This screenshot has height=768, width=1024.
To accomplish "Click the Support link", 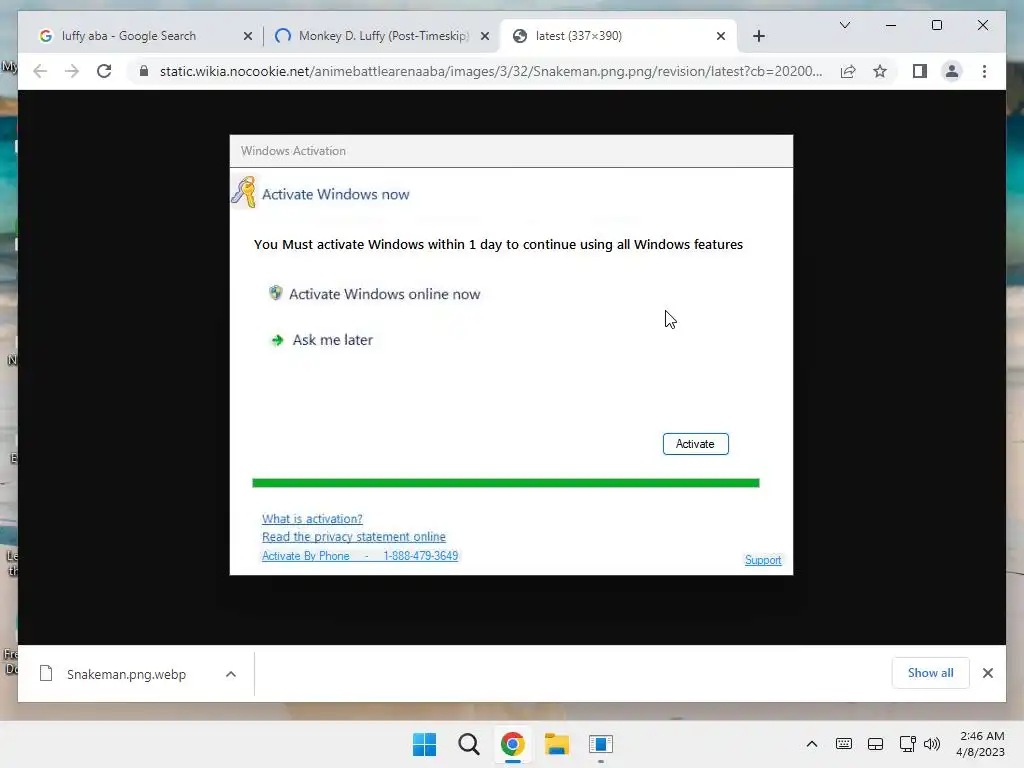I will click(763, 560).
